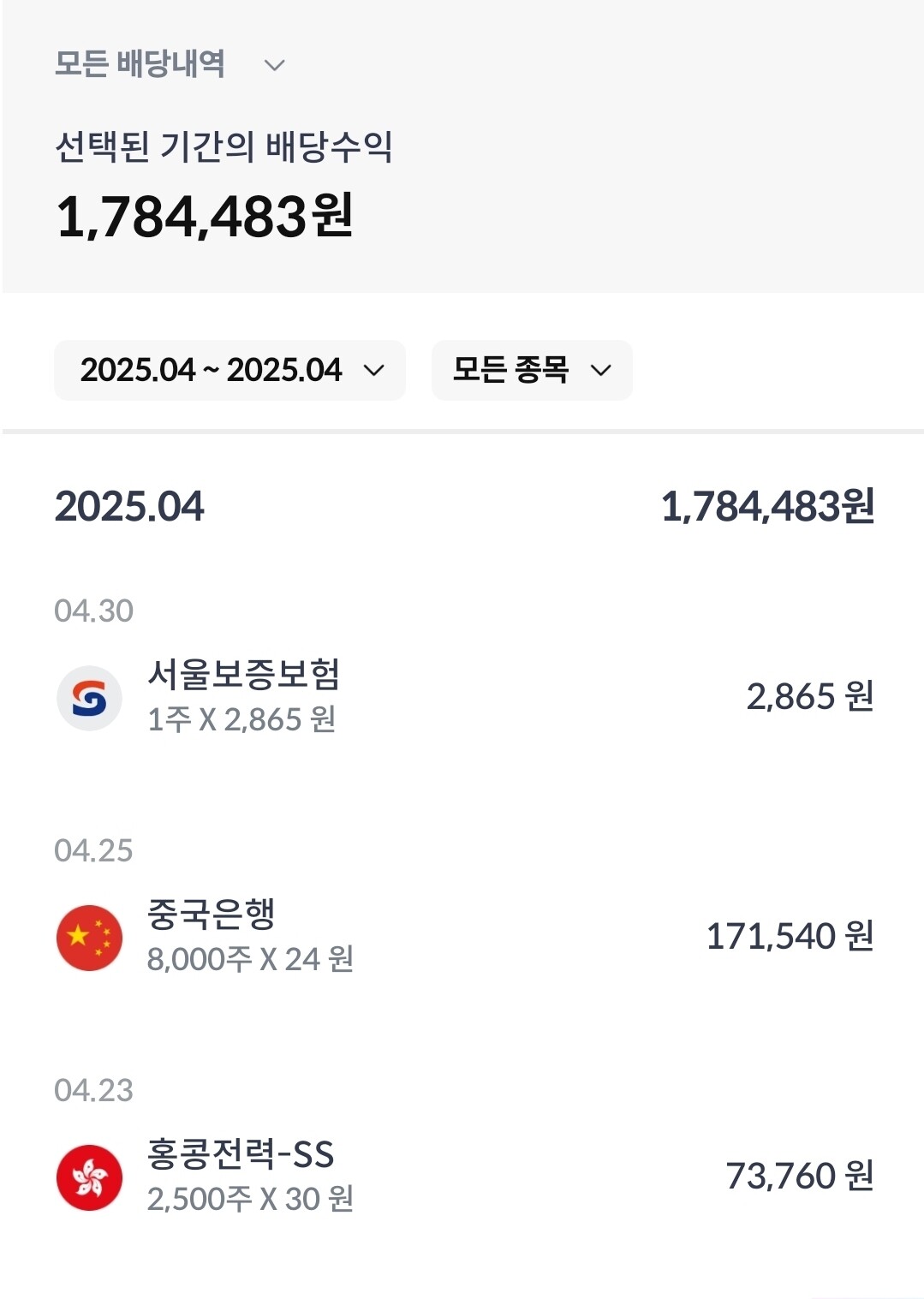Click the 8,000주 X 24 원 detail line
This screenshot has height=1299, width=924.
[x=250, y=960]
